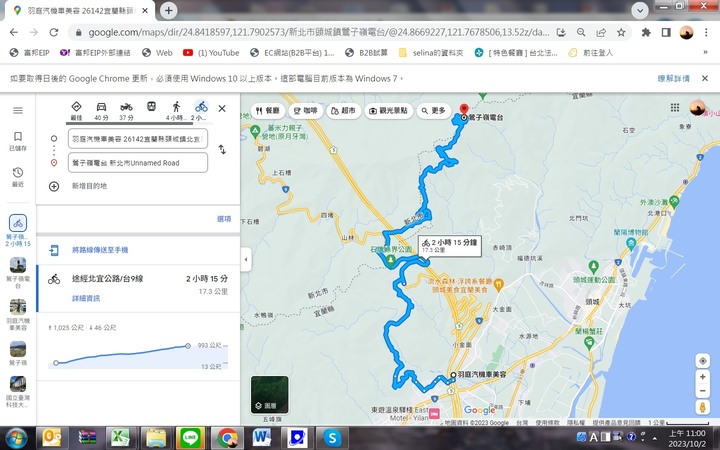Zoom out on the map

click(x=703, y=391)
